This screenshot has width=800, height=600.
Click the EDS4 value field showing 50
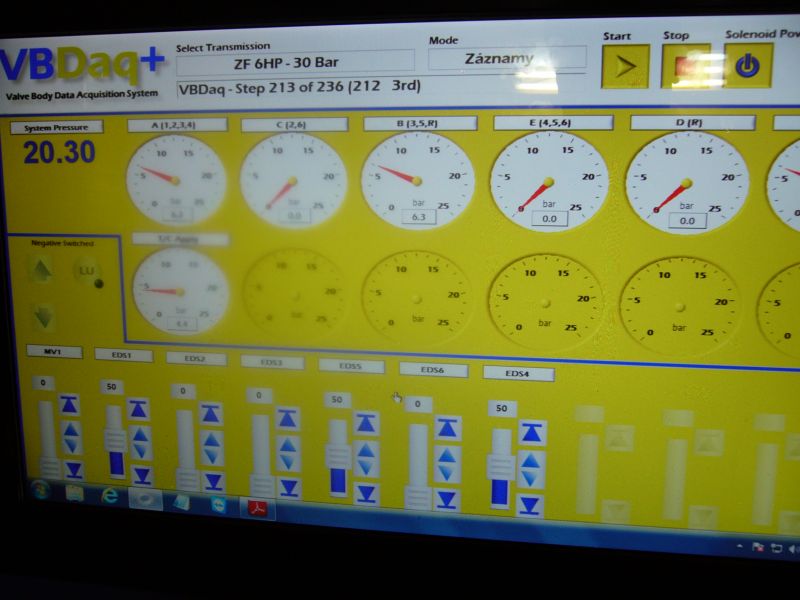[502, 408]
